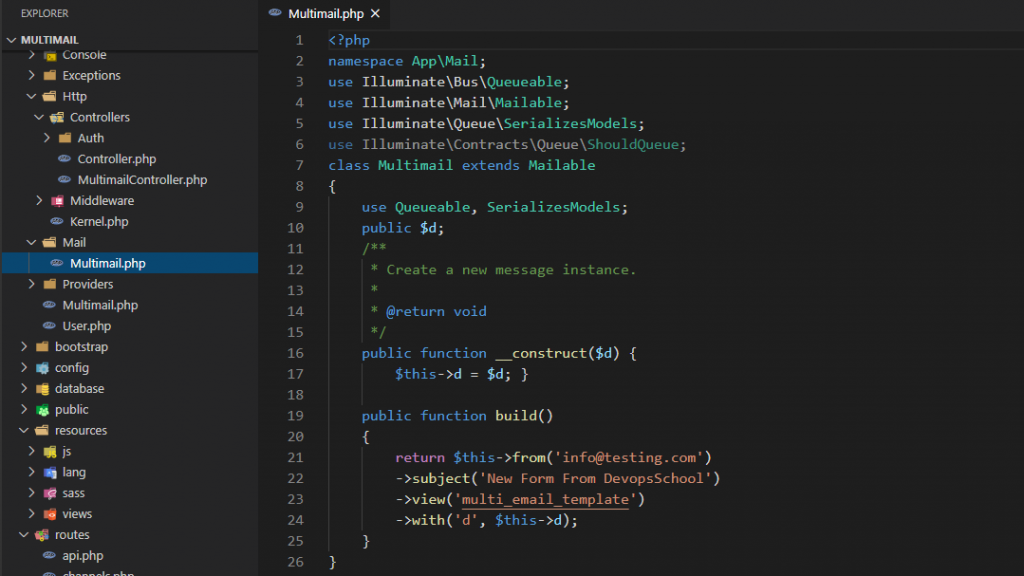Viewport: 1024px width, 576px height.
Task: Click the database folder icon
Action: click(42, 389)
